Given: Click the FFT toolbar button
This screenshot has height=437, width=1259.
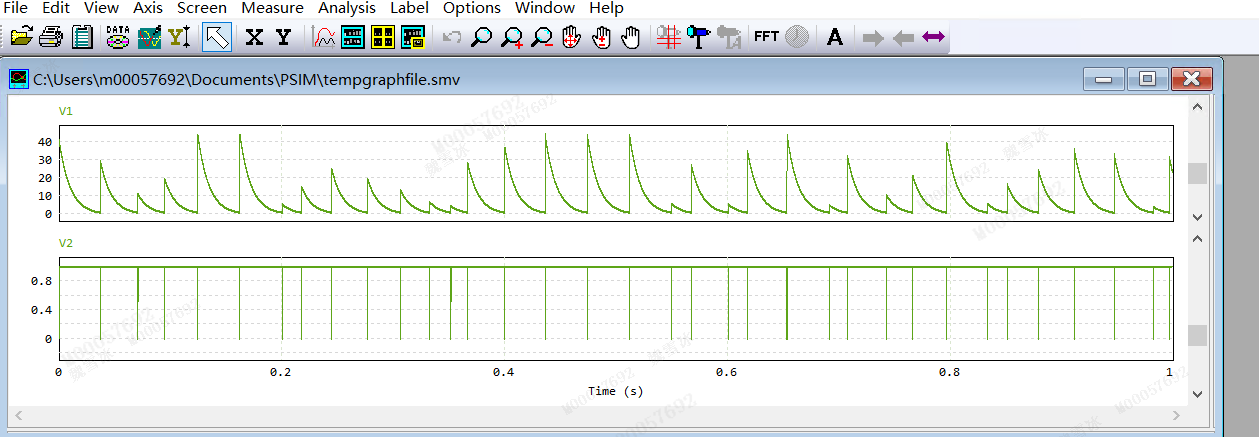Looking at the screenshot, I should [x=766, y=37].
